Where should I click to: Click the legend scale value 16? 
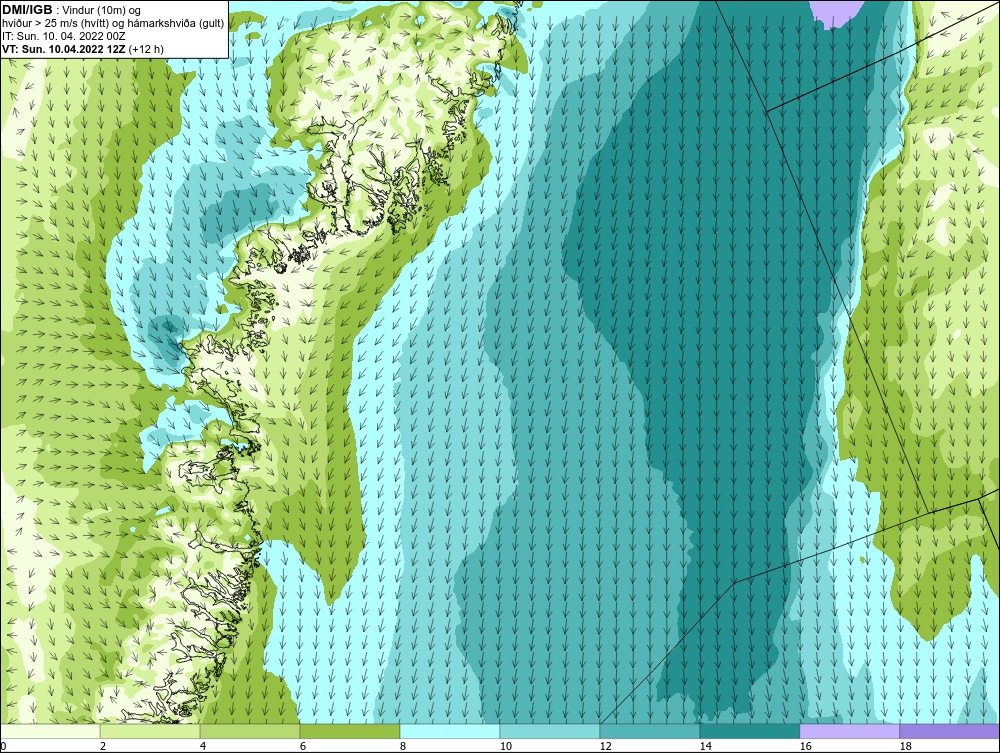pos(805,746)
